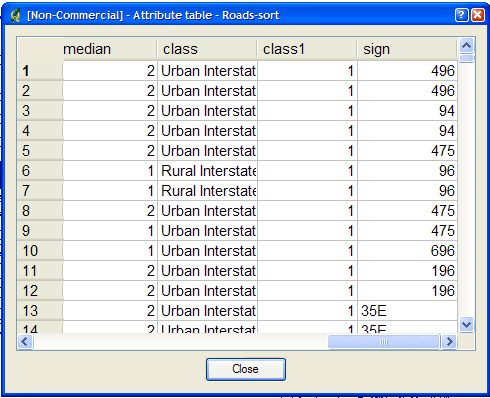Click Rural Interstate cell in row 7
Image resolution: width=490 pixels, height=398 pixels.
click(207, 191)
